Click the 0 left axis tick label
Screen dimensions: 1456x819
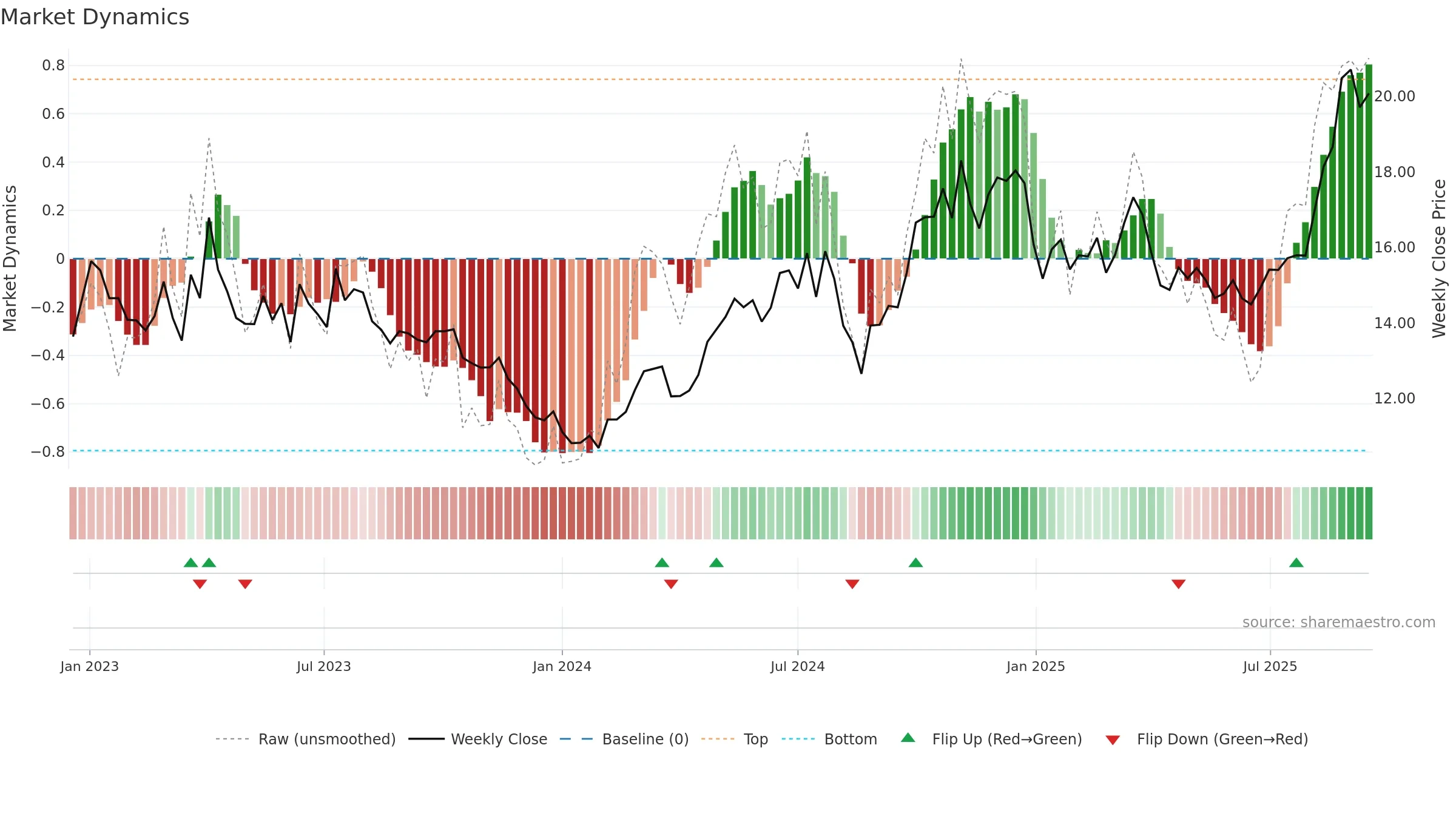pos(60,259)
